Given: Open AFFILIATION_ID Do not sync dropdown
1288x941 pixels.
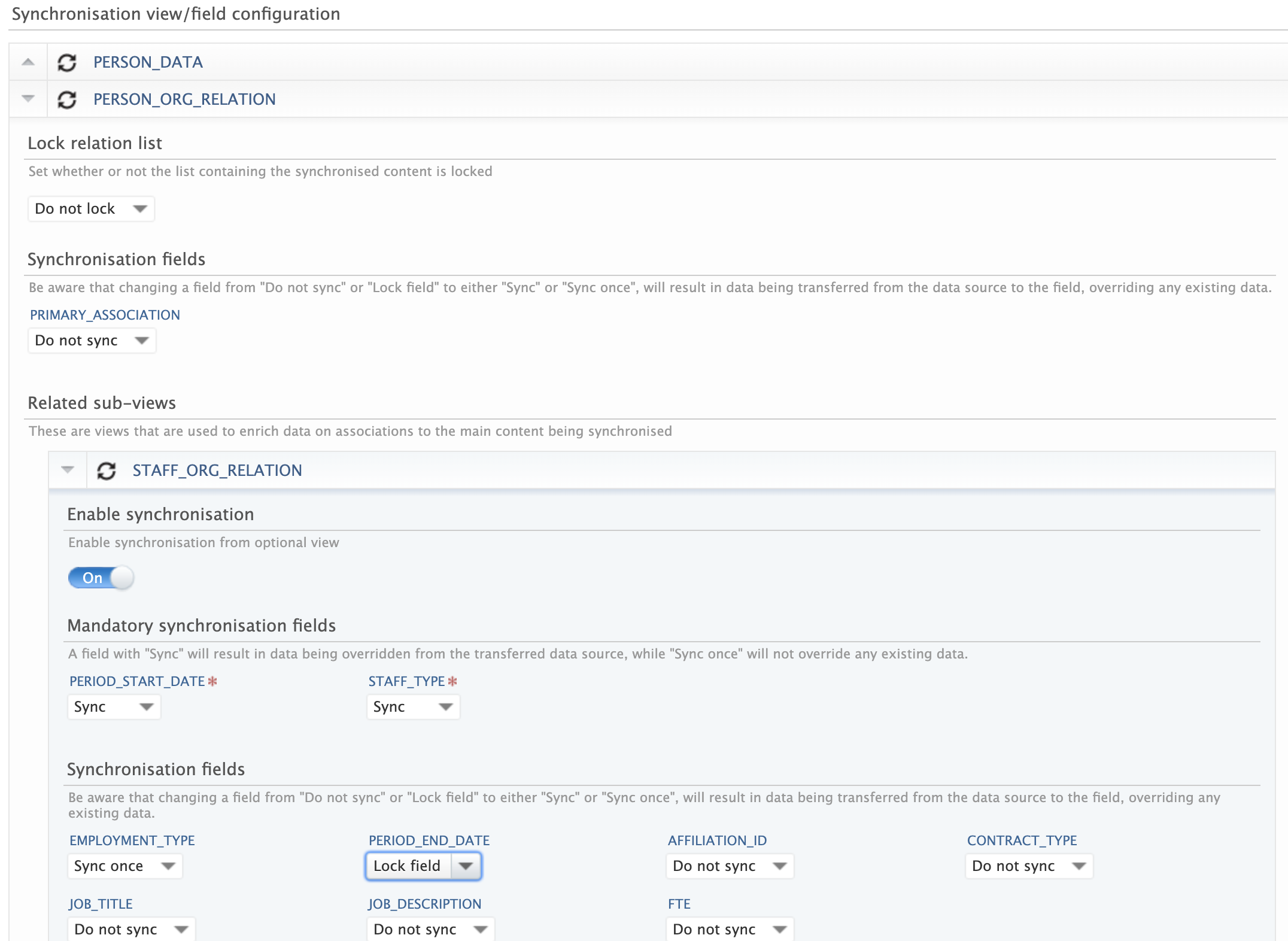Looking at the screenshot, I should 730,866.
